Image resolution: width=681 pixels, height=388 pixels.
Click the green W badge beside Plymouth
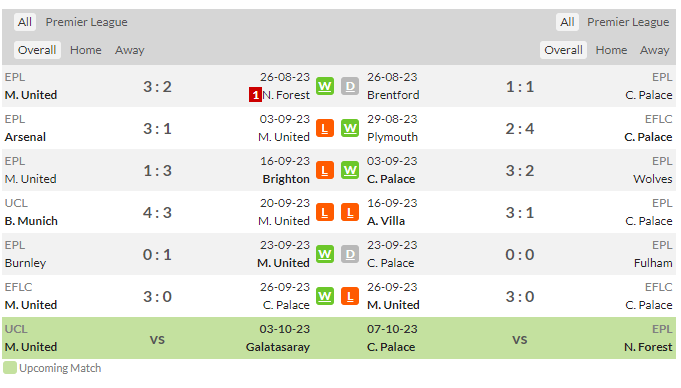point(350,128)
